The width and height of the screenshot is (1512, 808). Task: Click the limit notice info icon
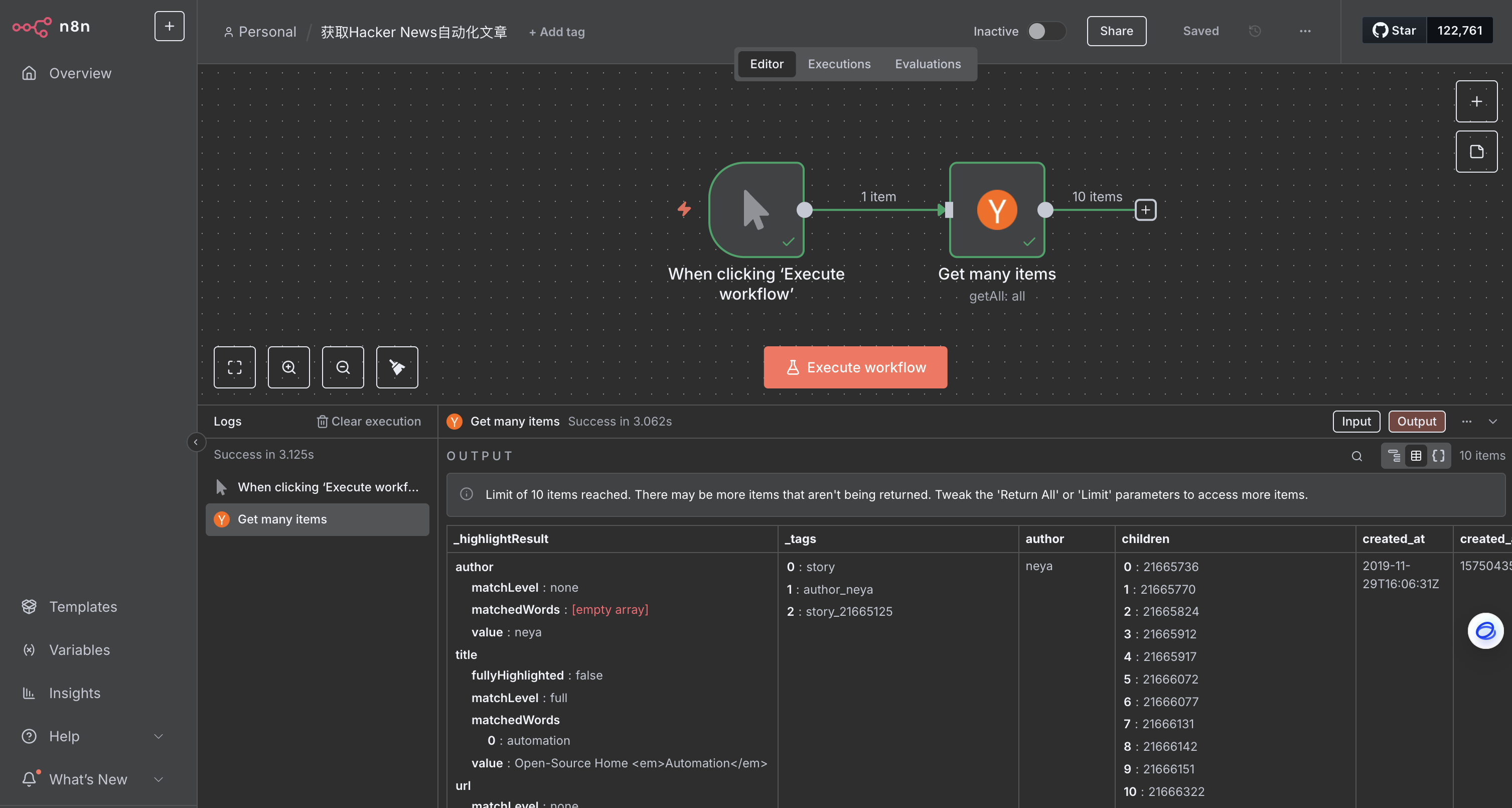coord(467,494)
